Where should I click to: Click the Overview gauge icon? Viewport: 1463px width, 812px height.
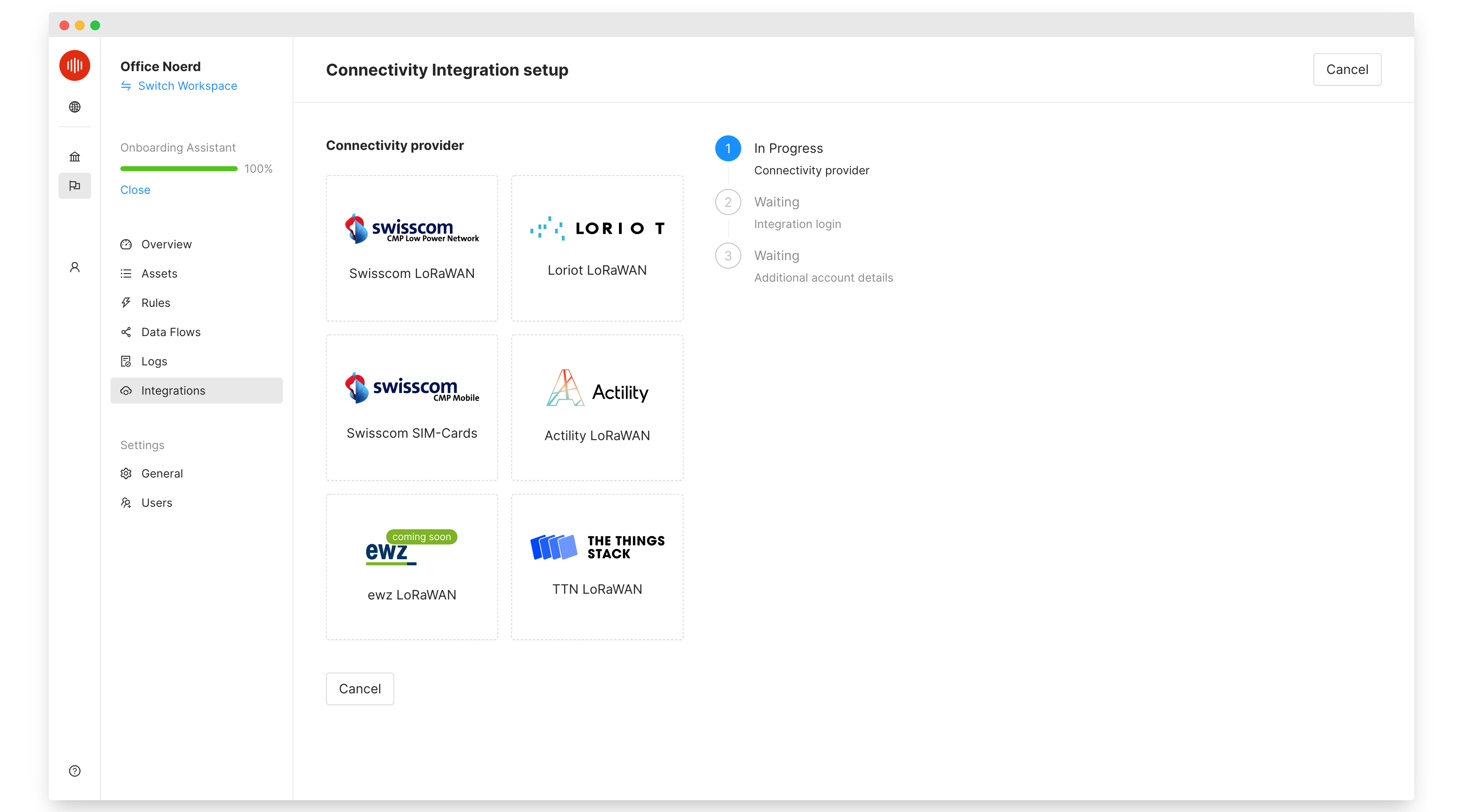[x=126, y=244]
